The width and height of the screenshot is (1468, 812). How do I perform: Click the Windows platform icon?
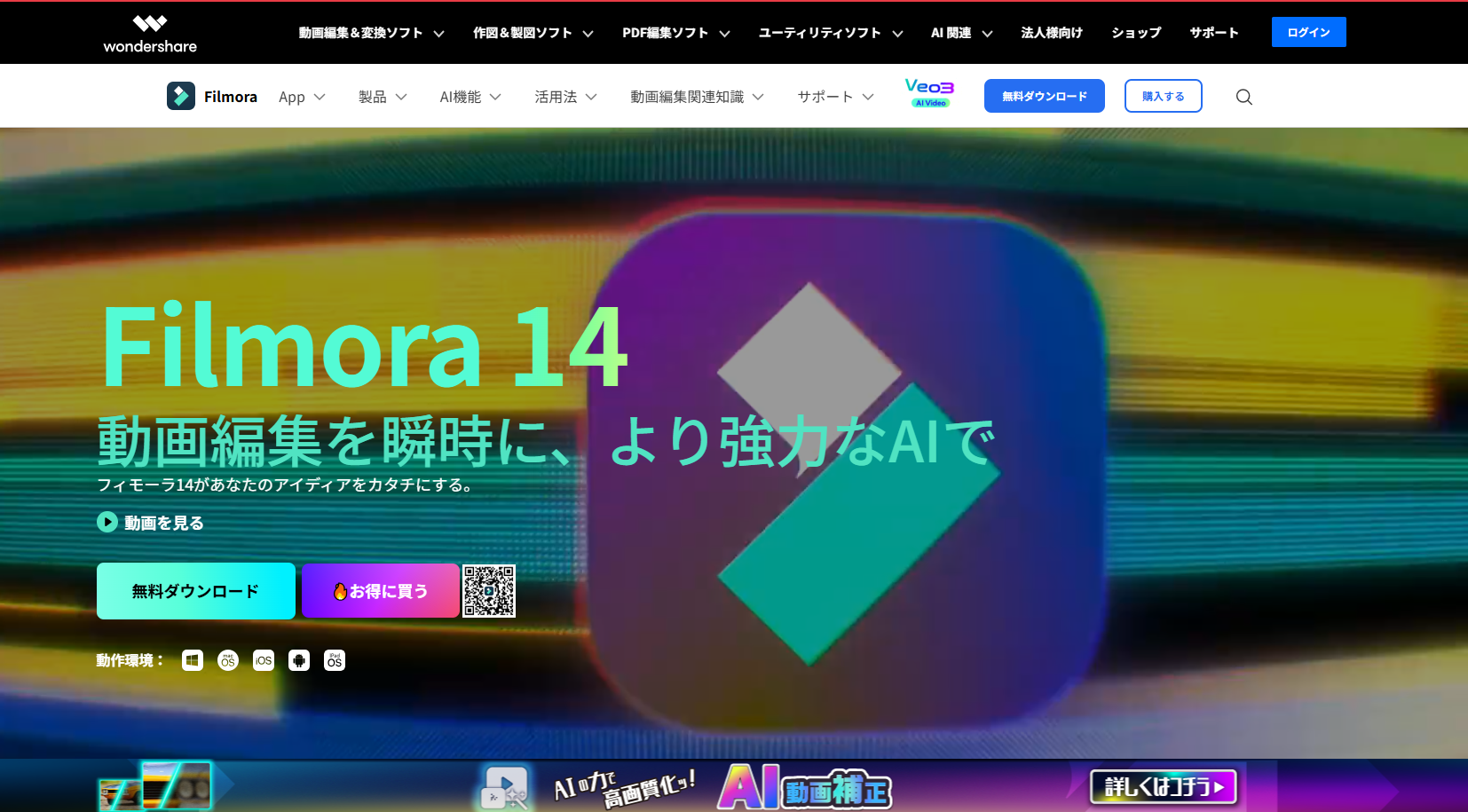[x=193, y=660]
